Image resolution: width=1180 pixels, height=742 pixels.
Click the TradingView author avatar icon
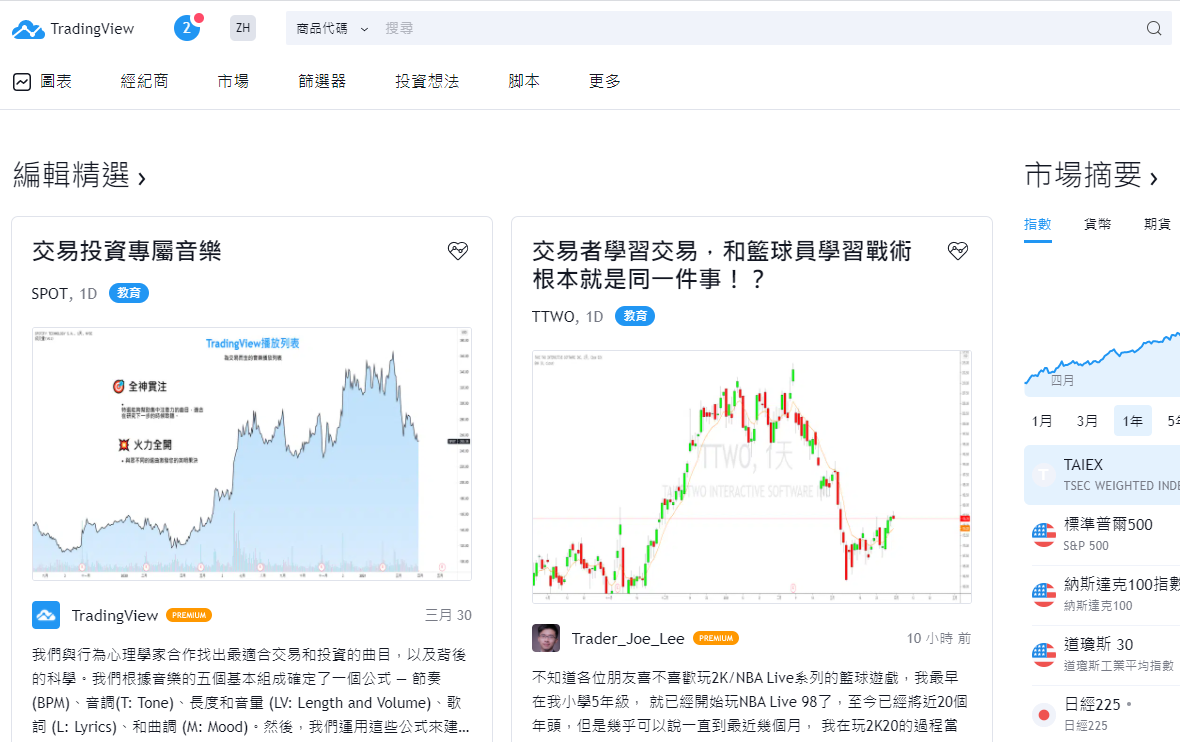click(x=46, y=615)
